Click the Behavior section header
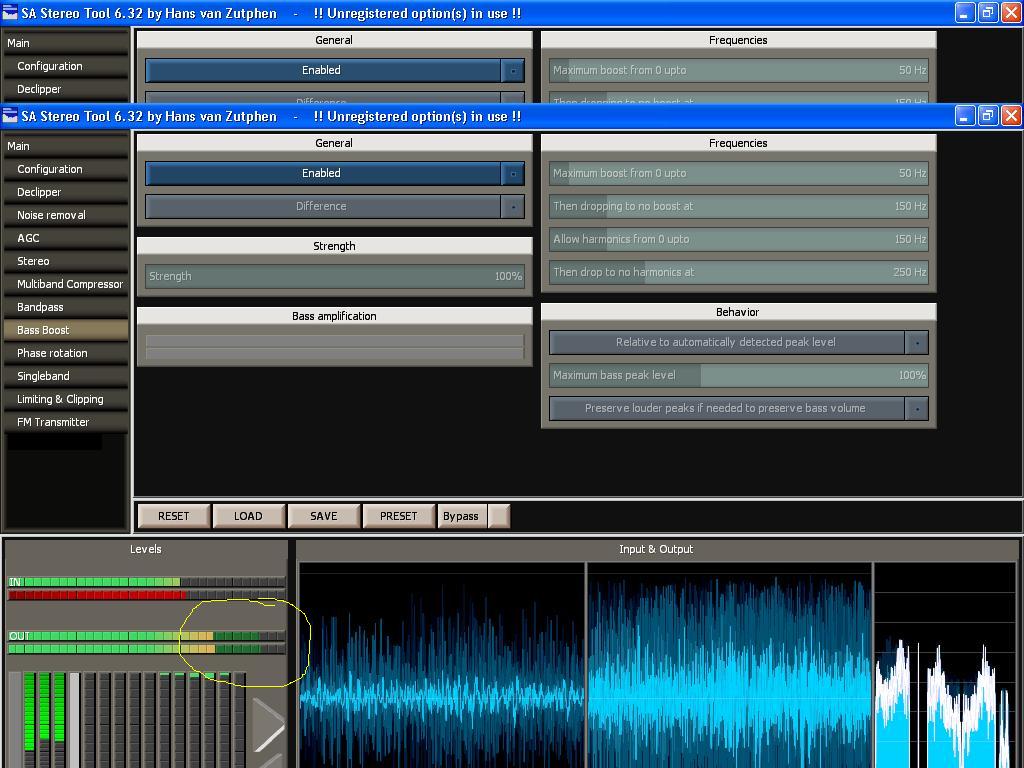Viewport: 1024px width, 768px height. pyautogui.click(x=739, y=312)
